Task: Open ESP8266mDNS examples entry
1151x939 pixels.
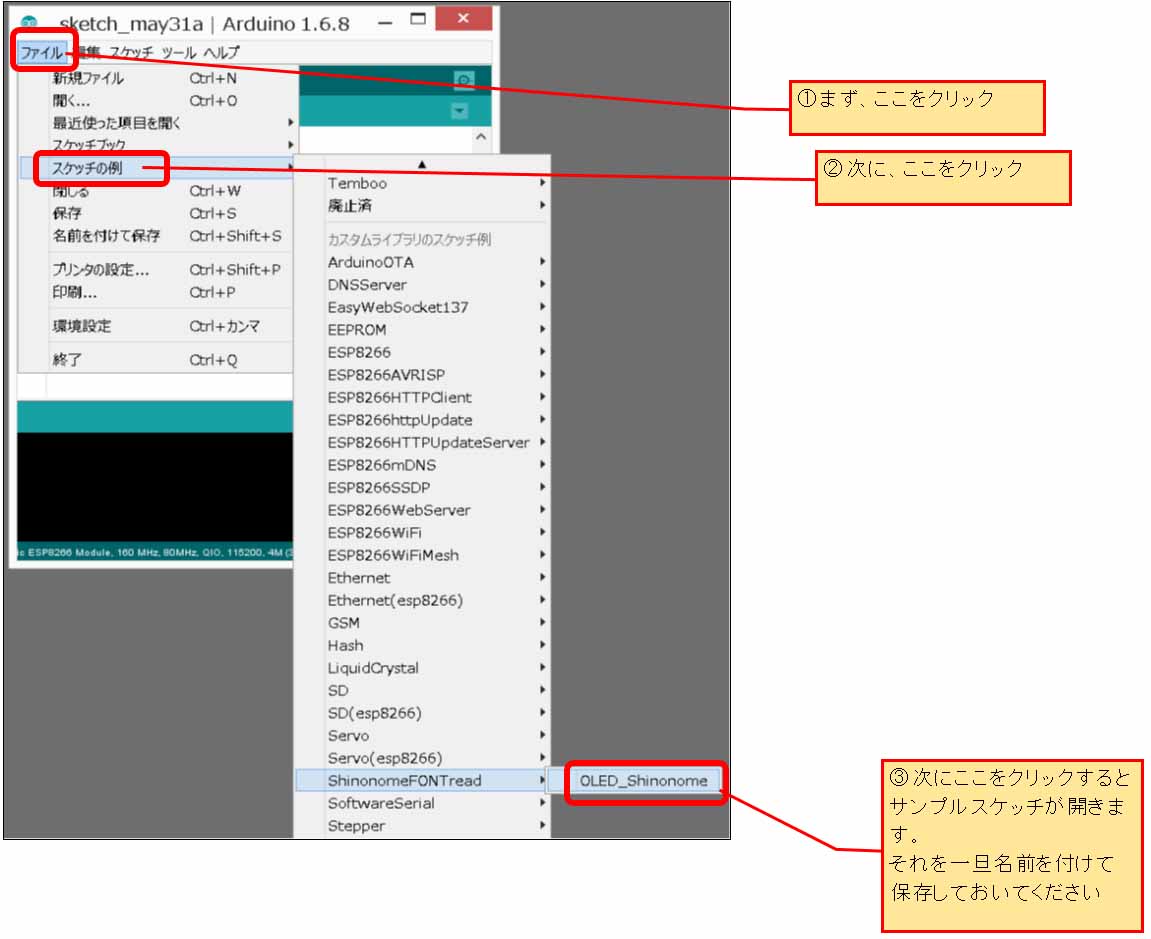Action: pos(422,465)
